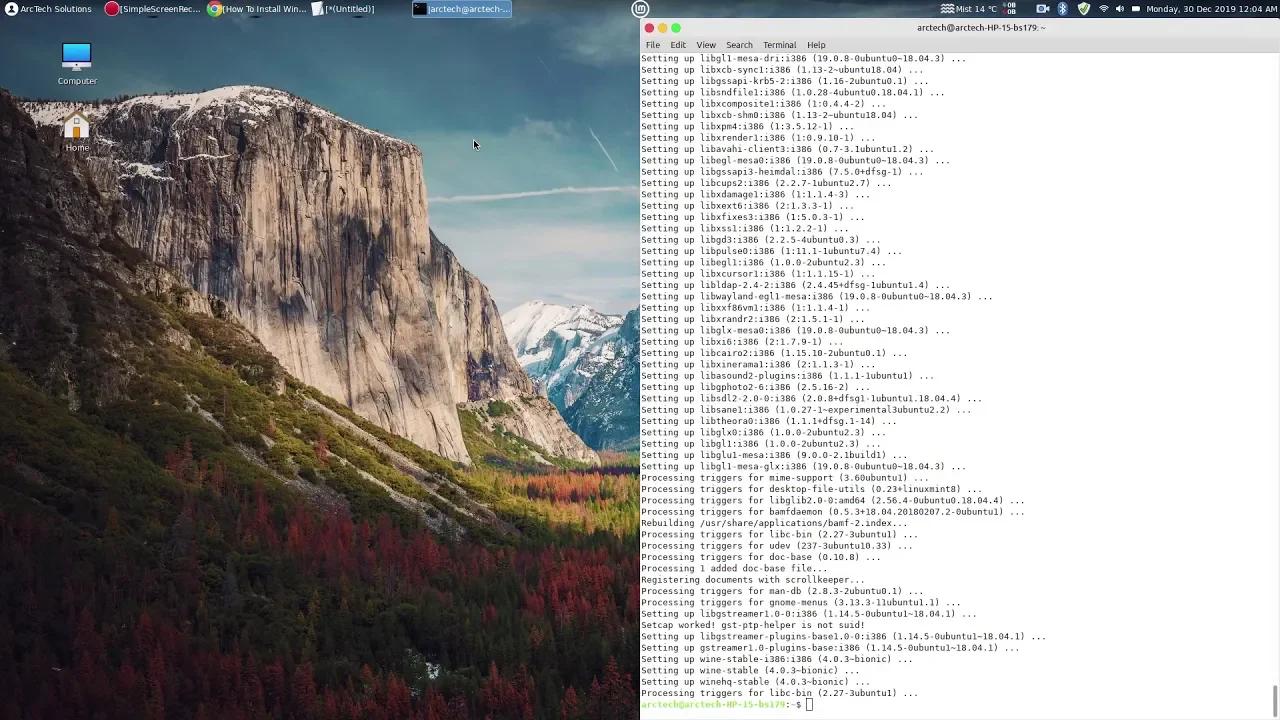Open the Wi-Fi network tray icon
The height and width of the screenshot is (720, 1280).
[x=1104, y=9]
